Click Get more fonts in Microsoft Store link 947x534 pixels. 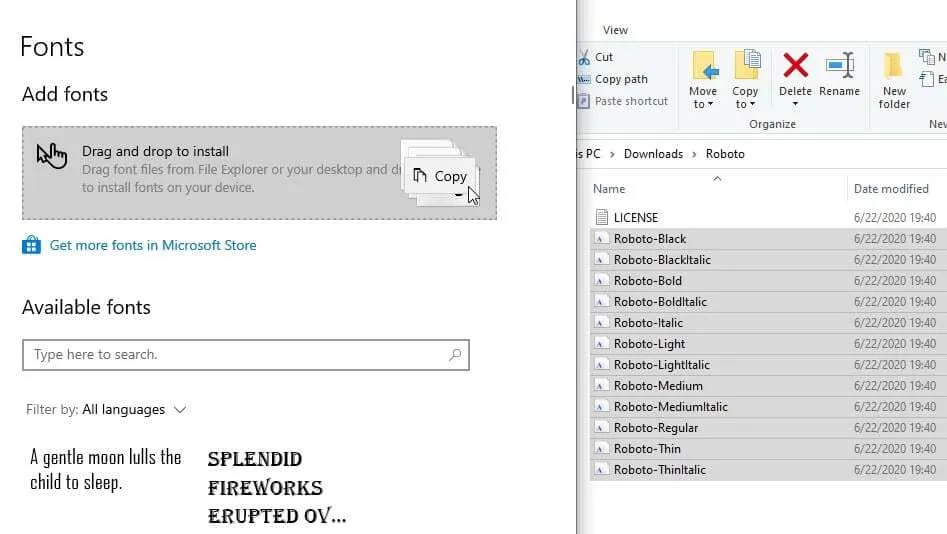click(153, 245)
